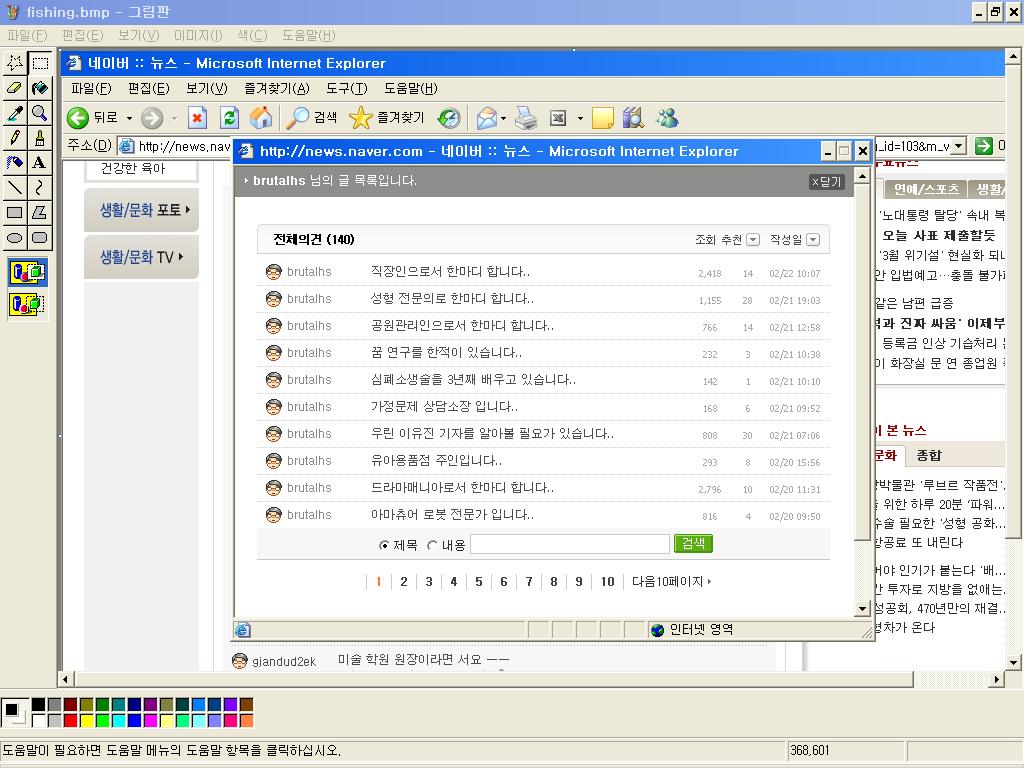Expand the 생활/문화 TV sidebar item
The width and height of the screenshot is (1024, 768).
(x=142, y=257)
